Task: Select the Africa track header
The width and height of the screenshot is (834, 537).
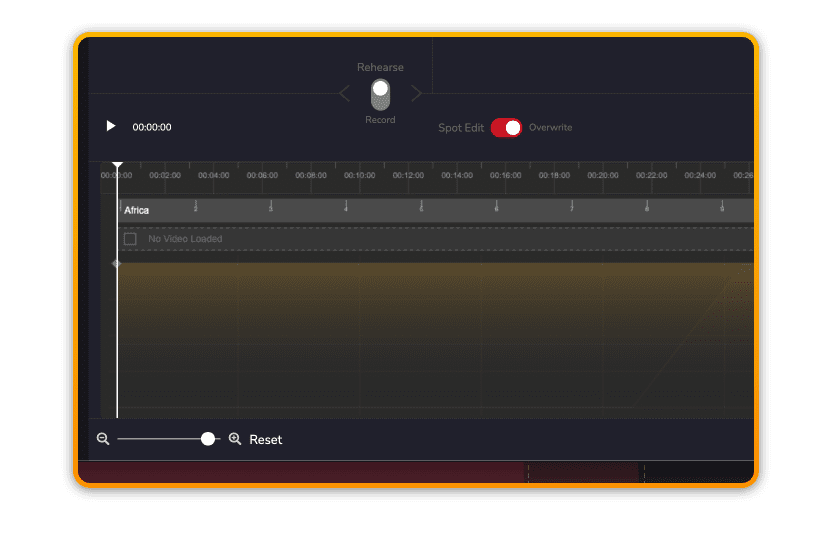Action: (x=137, y=210)
